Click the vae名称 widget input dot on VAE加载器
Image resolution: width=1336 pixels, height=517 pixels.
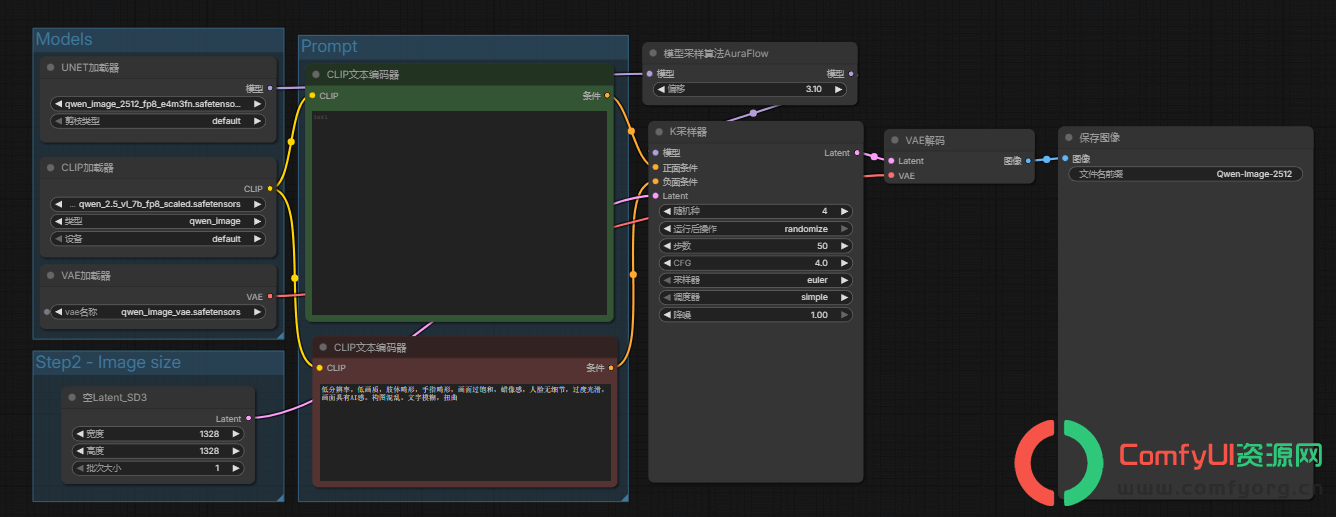click(x=46, y=312)
